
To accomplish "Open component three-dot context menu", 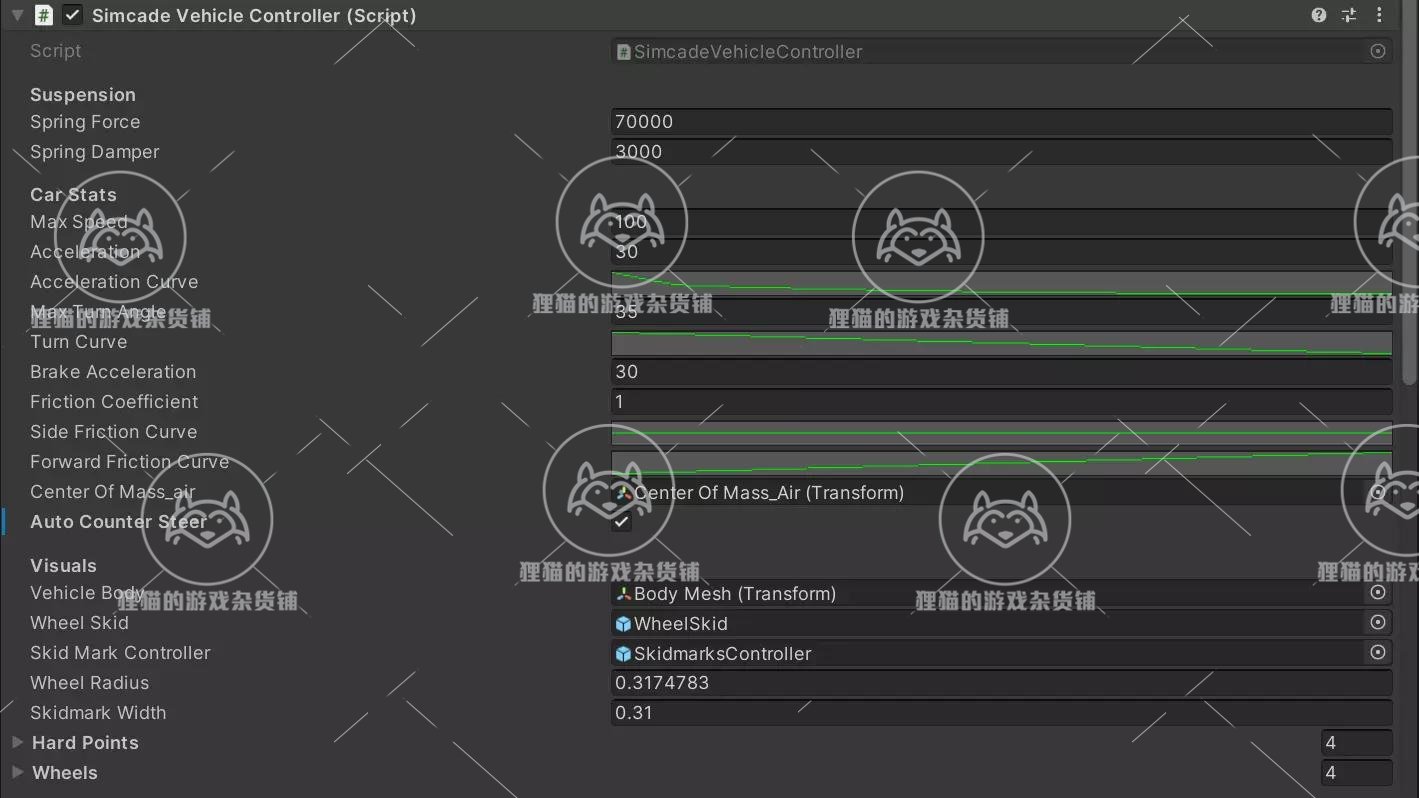I will pos(1379,15).
